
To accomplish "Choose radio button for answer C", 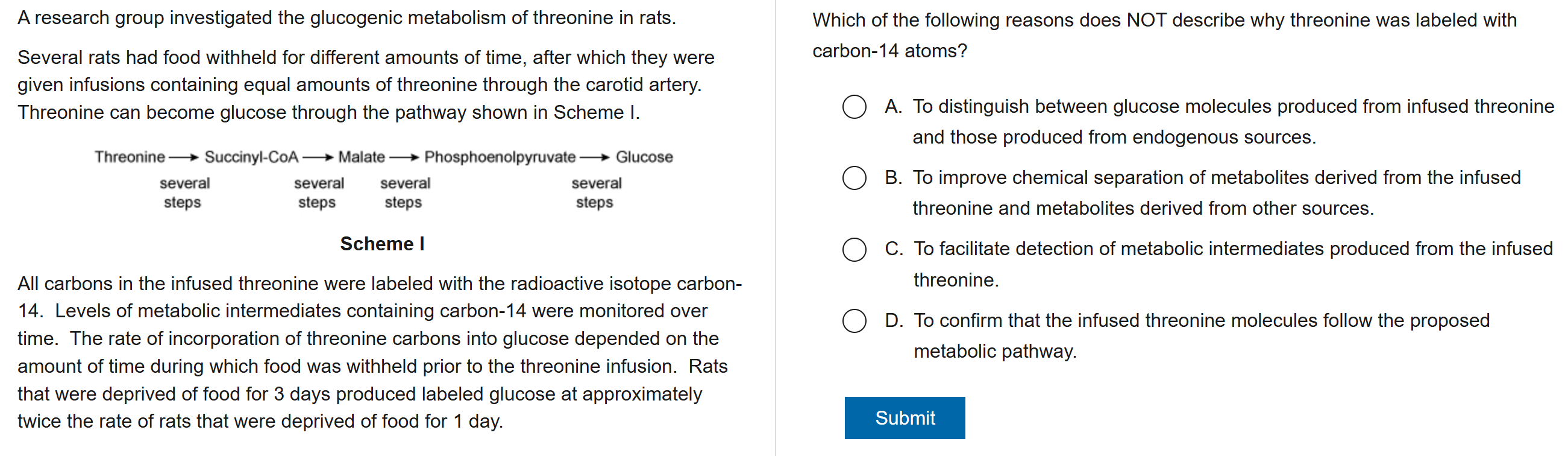I will click(x=854, y=249).
